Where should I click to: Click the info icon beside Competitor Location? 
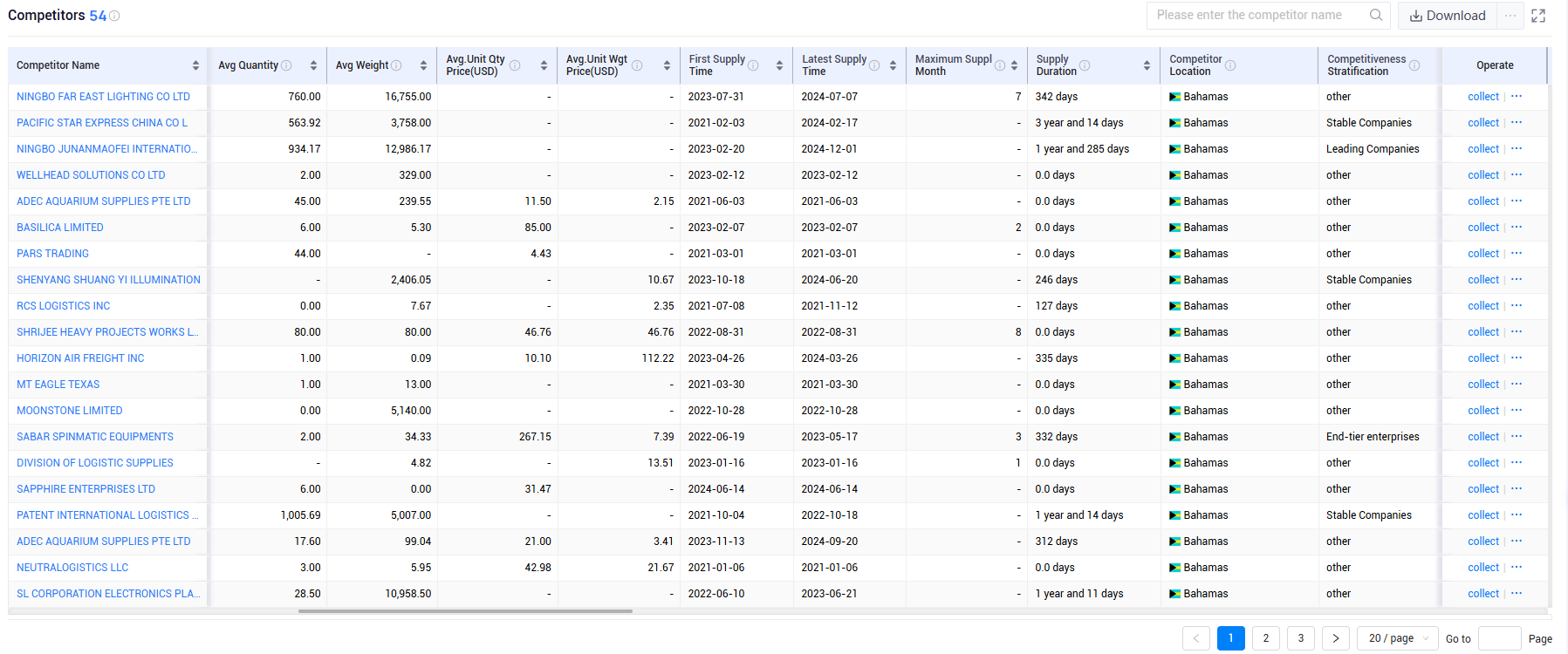point(1230,65)
